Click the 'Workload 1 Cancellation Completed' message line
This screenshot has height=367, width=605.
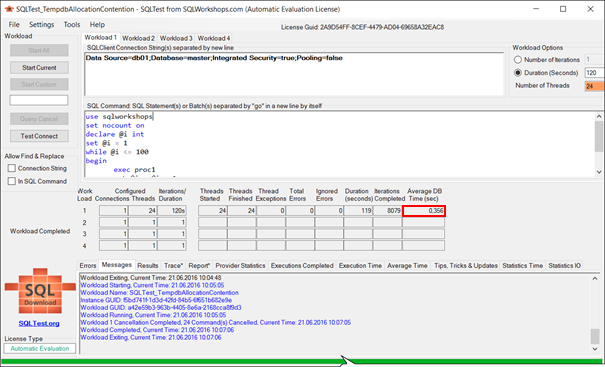(x=216, y=323)
